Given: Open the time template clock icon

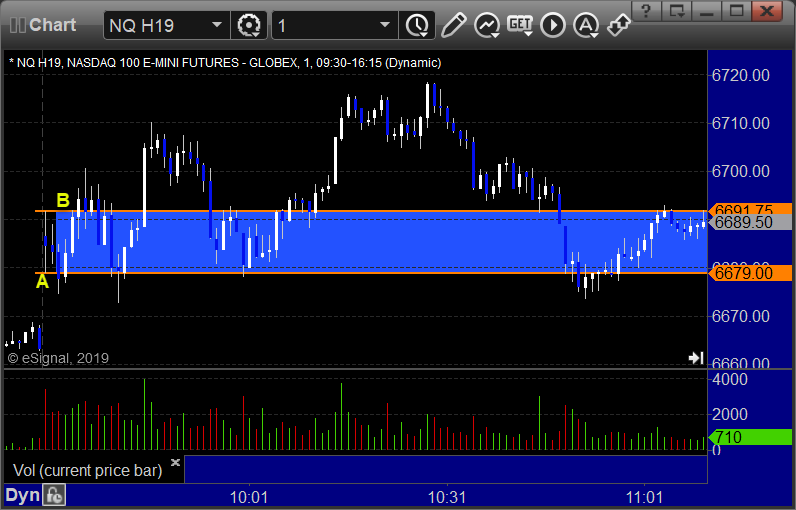Looking at the screenshot, I should 417,25.
